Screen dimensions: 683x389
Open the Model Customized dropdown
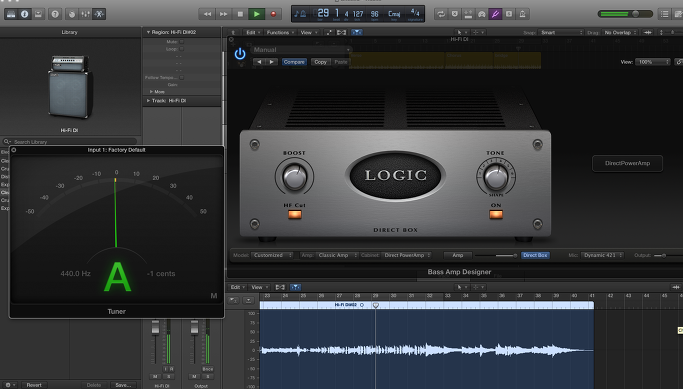tap(272, 255)
